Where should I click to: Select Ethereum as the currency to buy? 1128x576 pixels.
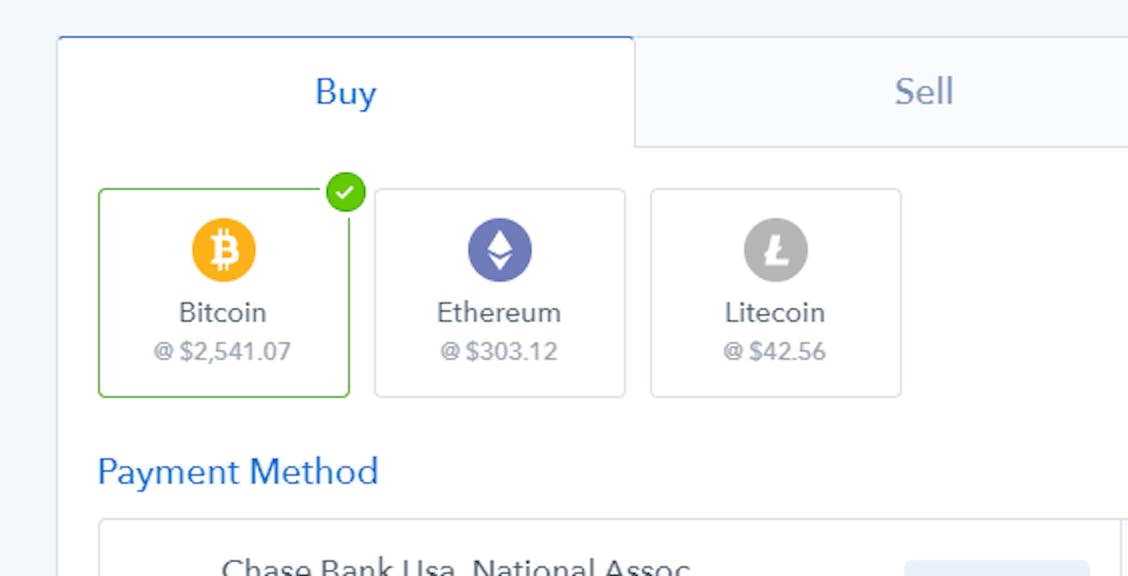pos(499,291)
